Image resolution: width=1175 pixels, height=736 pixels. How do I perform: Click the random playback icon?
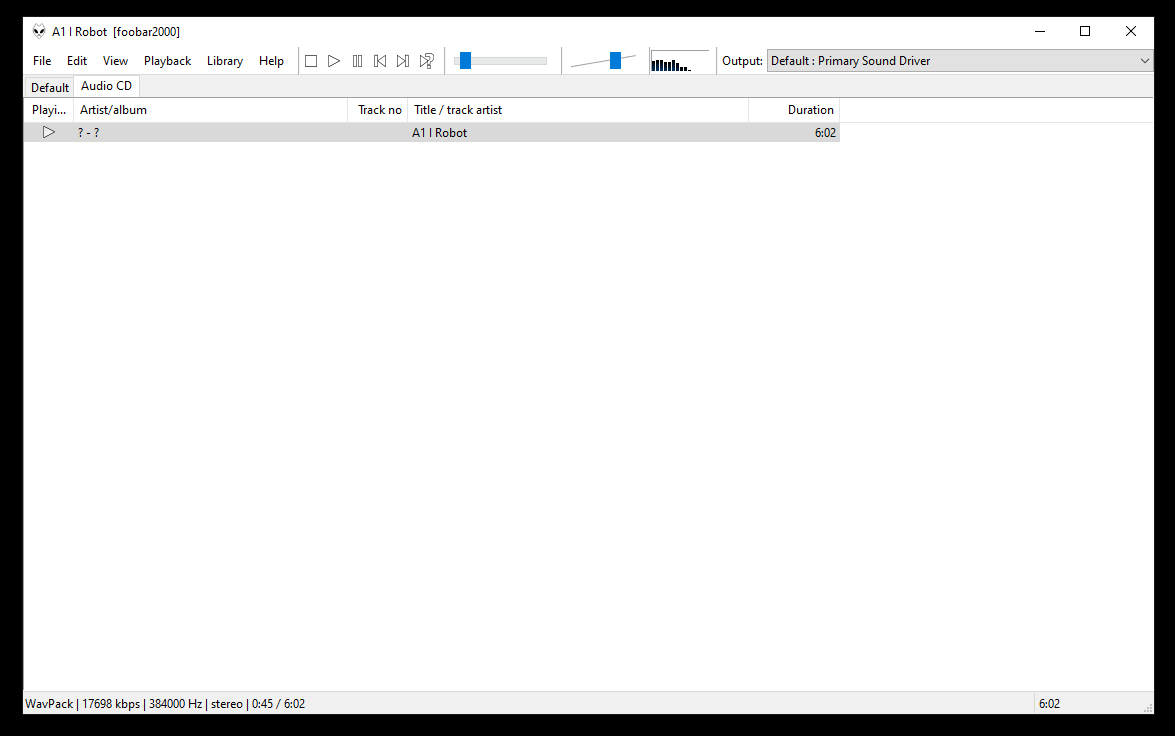point(426,61)
